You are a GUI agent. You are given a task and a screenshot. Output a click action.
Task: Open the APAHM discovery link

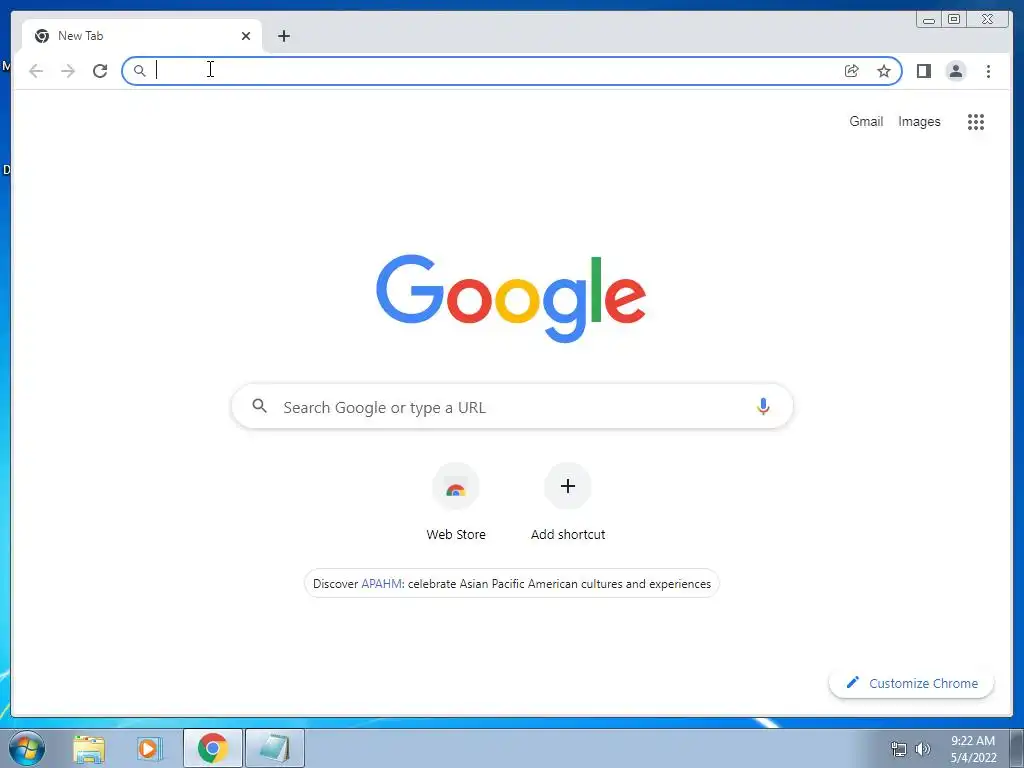[381, 584]
